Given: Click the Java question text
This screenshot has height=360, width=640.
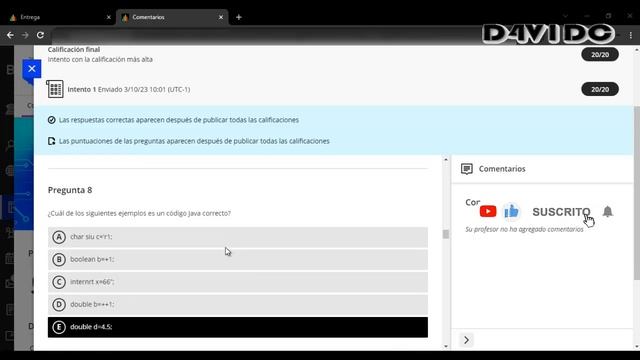Looking at the screenshot, I should pos(139,213).
